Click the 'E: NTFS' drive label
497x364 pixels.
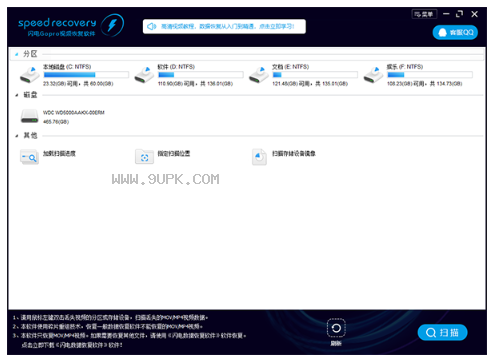click(x=291, y=67)
